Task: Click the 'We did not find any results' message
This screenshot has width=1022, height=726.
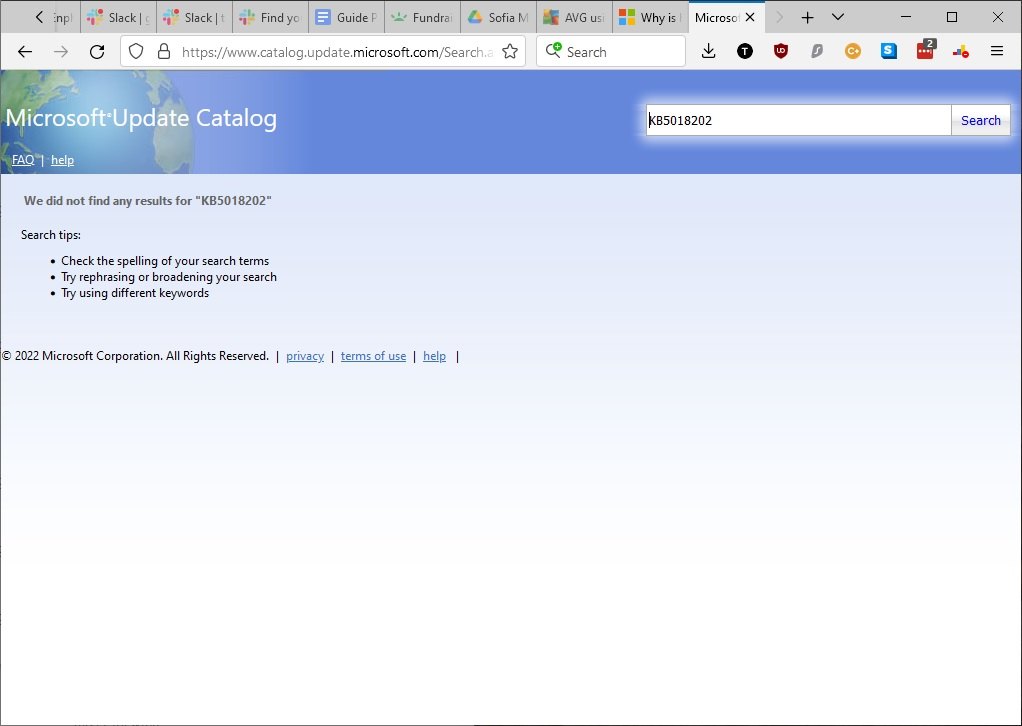Action: coord(147,201)
